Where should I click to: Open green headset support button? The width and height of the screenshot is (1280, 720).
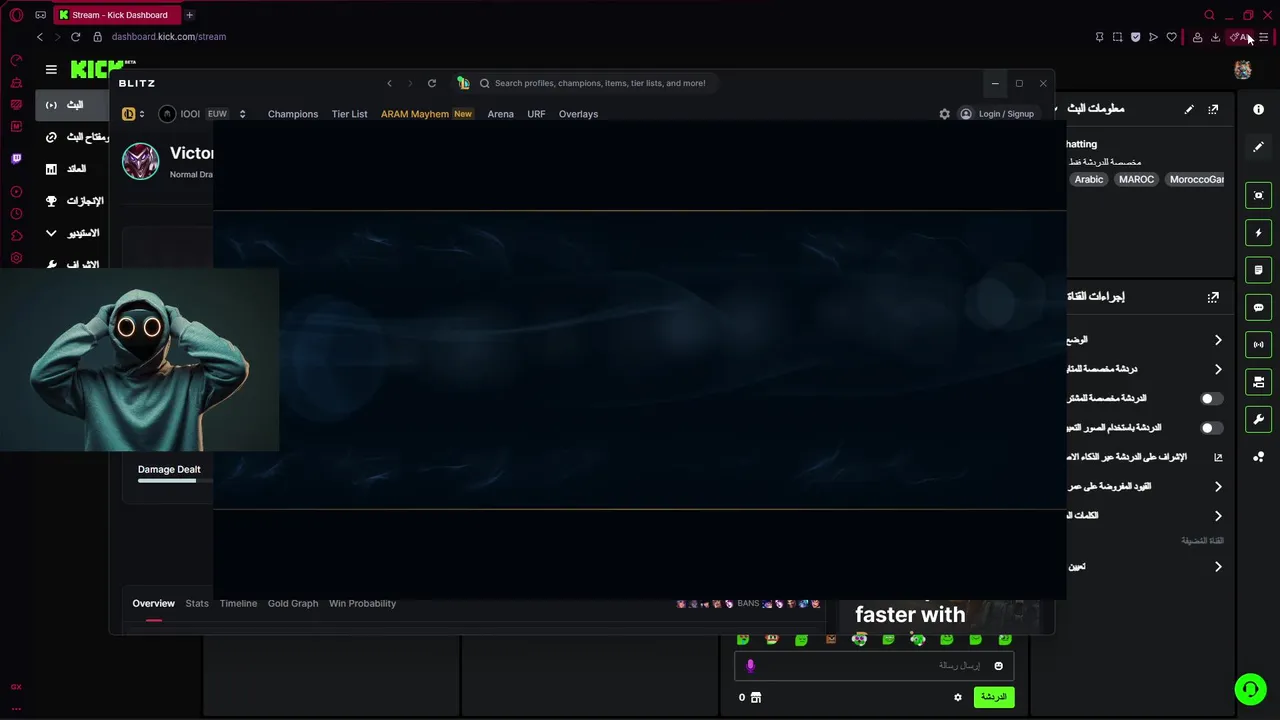coord(1249,689)
